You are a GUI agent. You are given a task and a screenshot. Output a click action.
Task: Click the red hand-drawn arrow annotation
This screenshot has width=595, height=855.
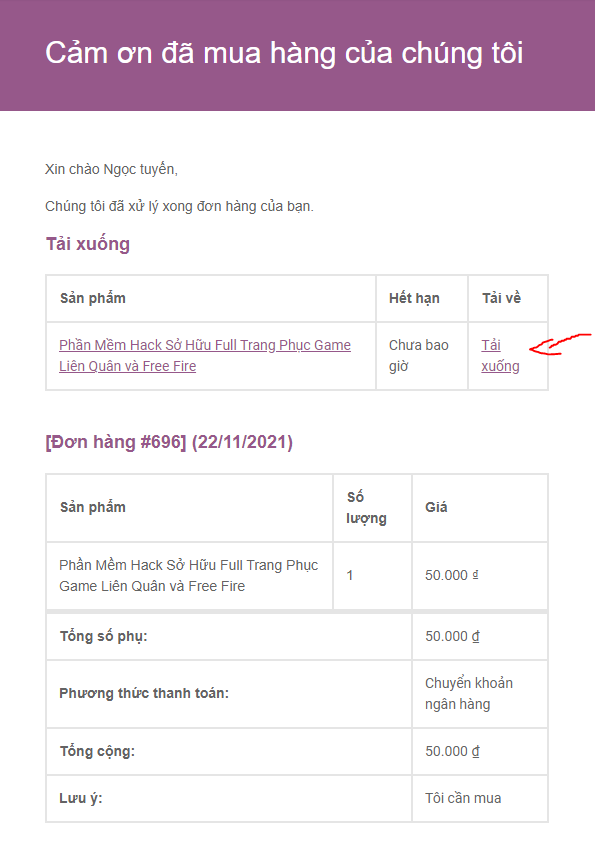pyautogui.click(x=560, y=345)
